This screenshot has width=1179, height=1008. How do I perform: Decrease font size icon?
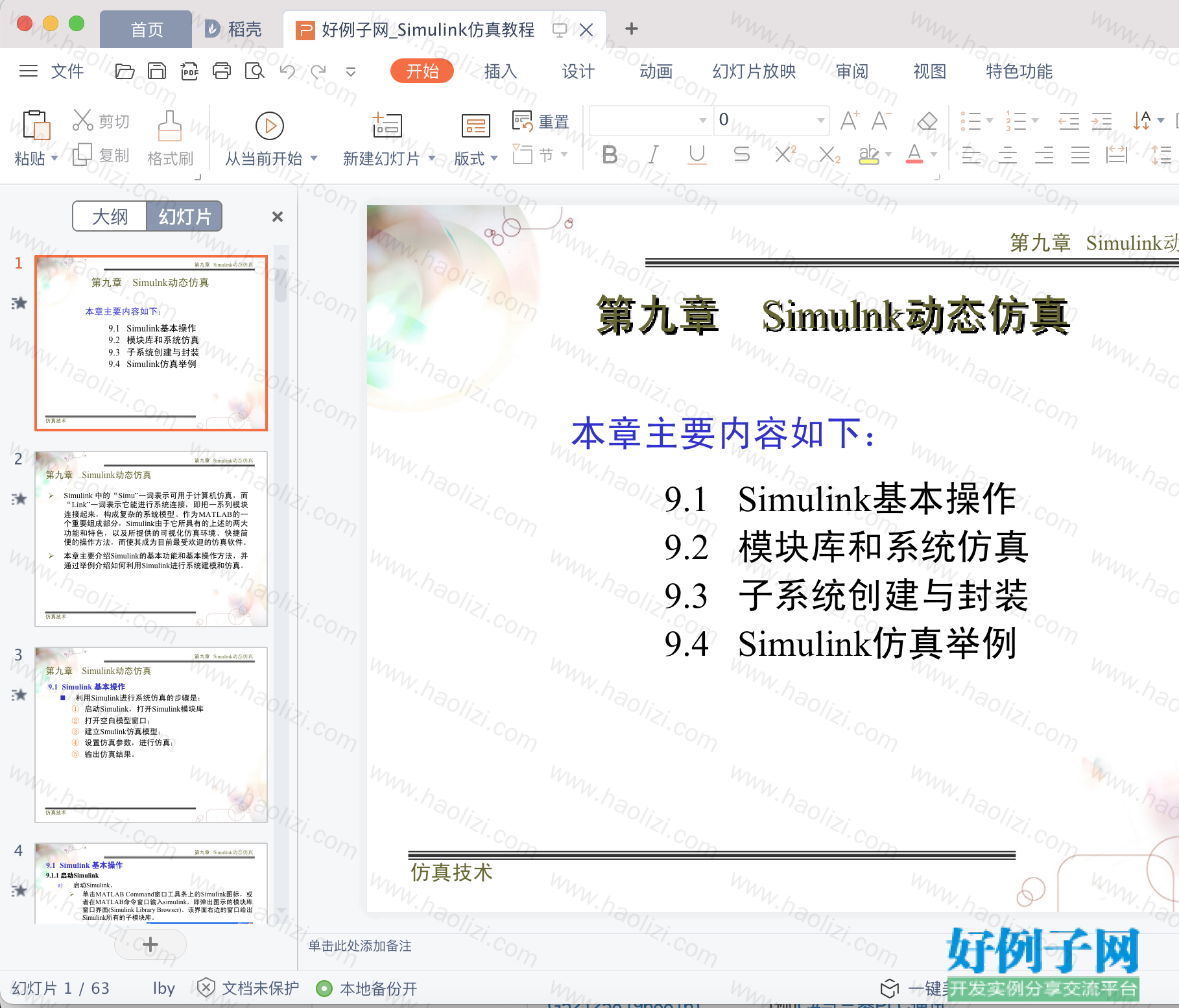pos(881,121)
